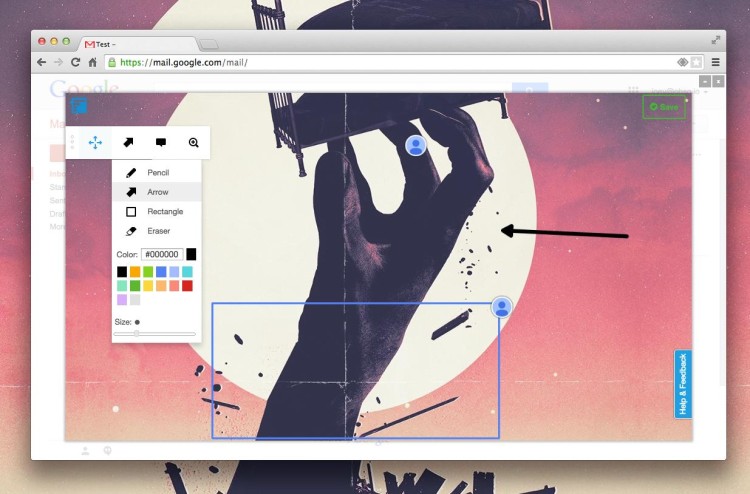The height and width of the screenshot is (494, 750).
Task: Click the current color preview beside the hex field
Action: [x=191, y=254]
